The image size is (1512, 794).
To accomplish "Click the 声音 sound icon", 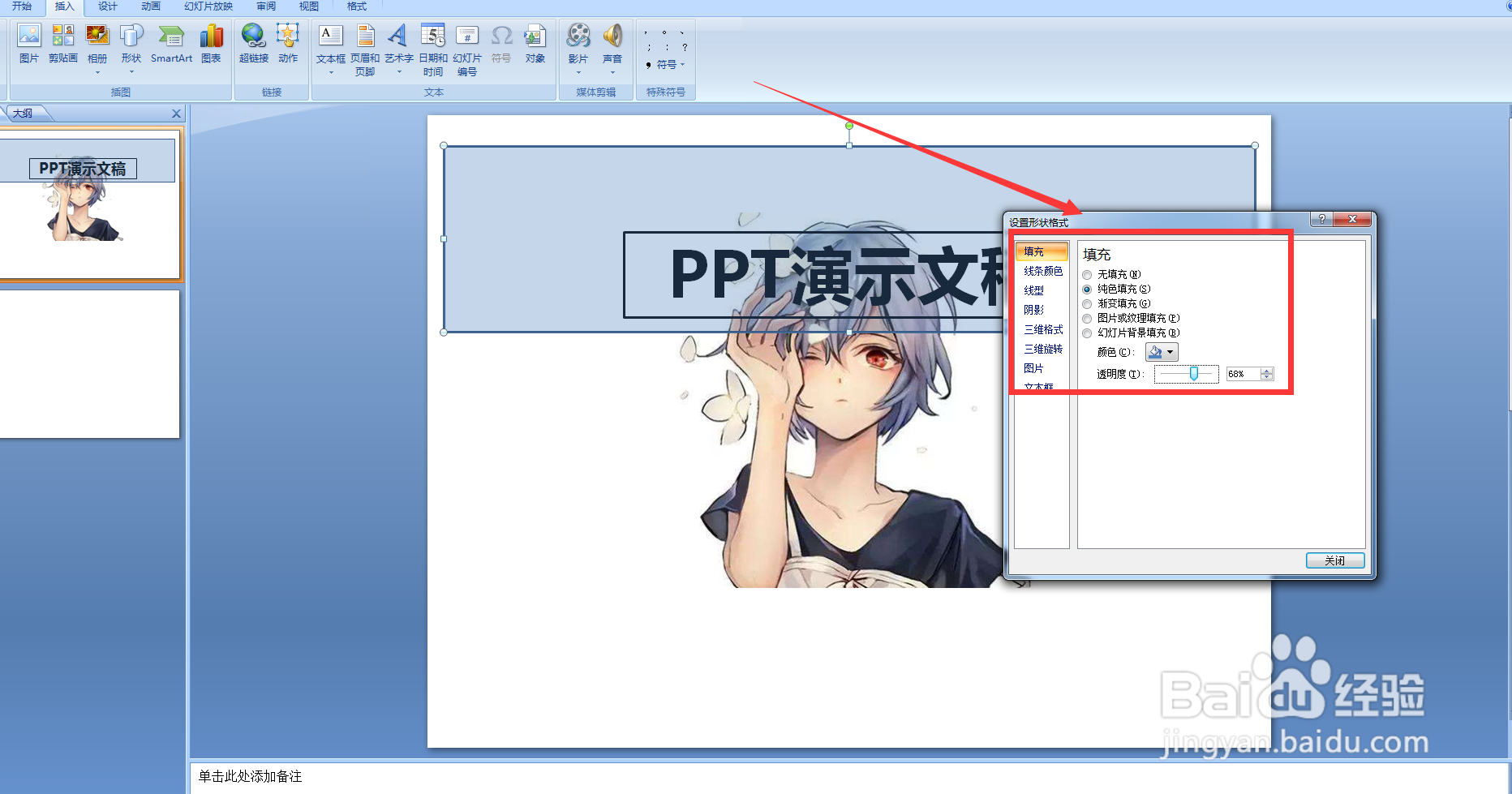I will point(612,36).
